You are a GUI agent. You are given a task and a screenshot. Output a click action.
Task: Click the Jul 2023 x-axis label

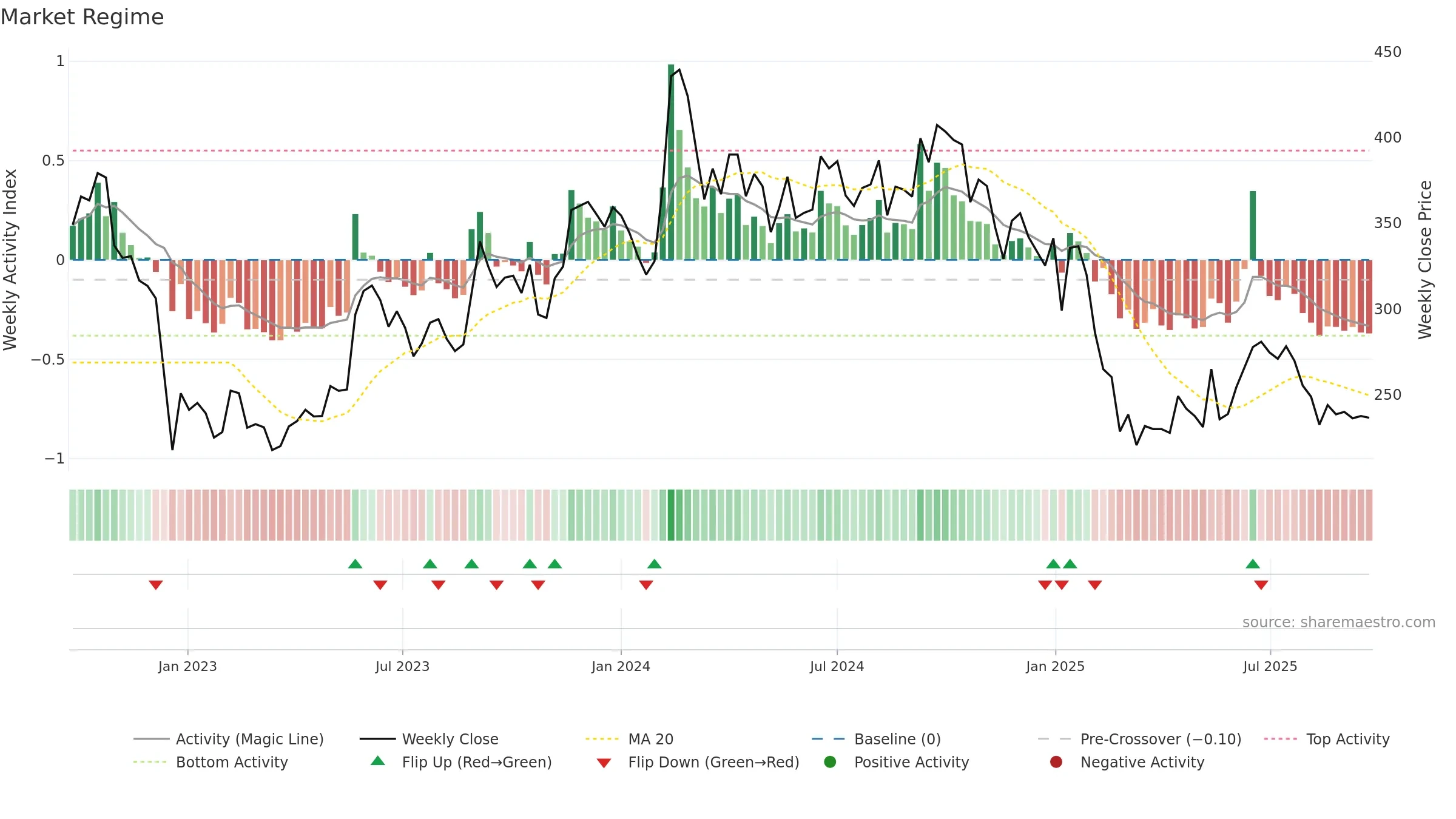(402, 666)
